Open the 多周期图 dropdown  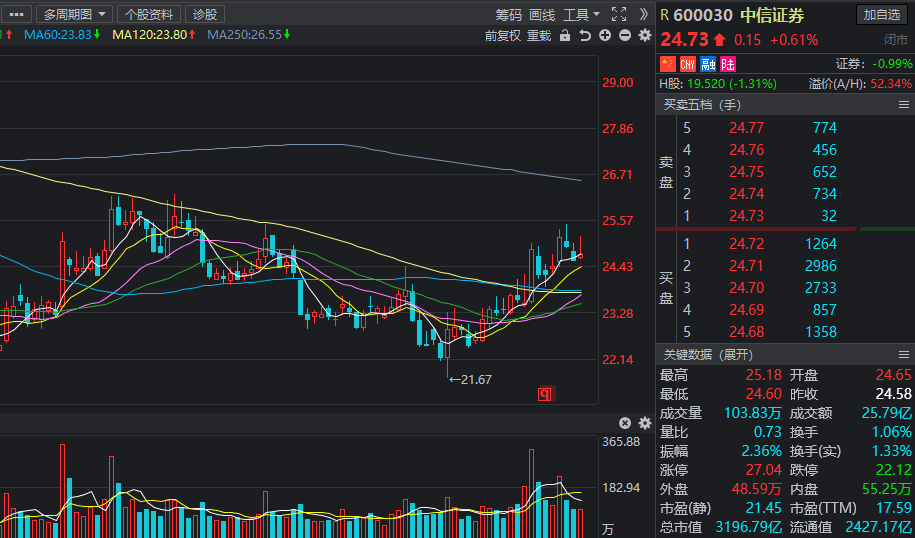pos(75,15)
